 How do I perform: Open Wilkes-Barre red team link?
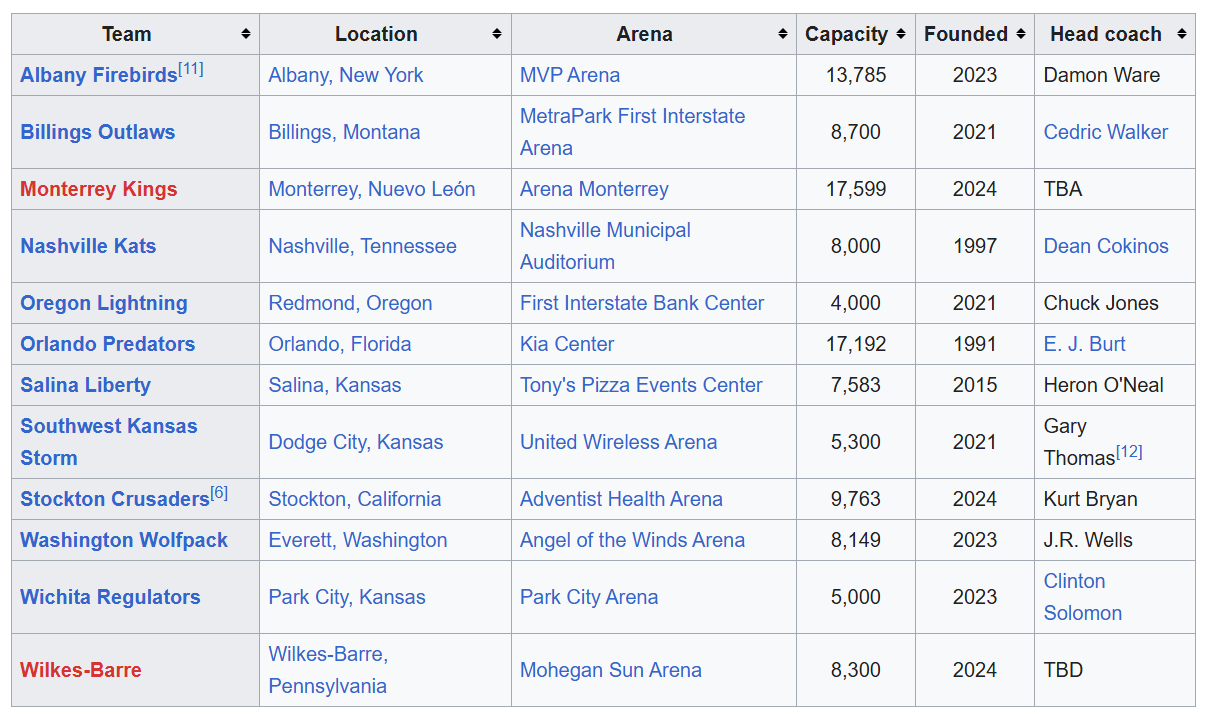coord(80,670)
